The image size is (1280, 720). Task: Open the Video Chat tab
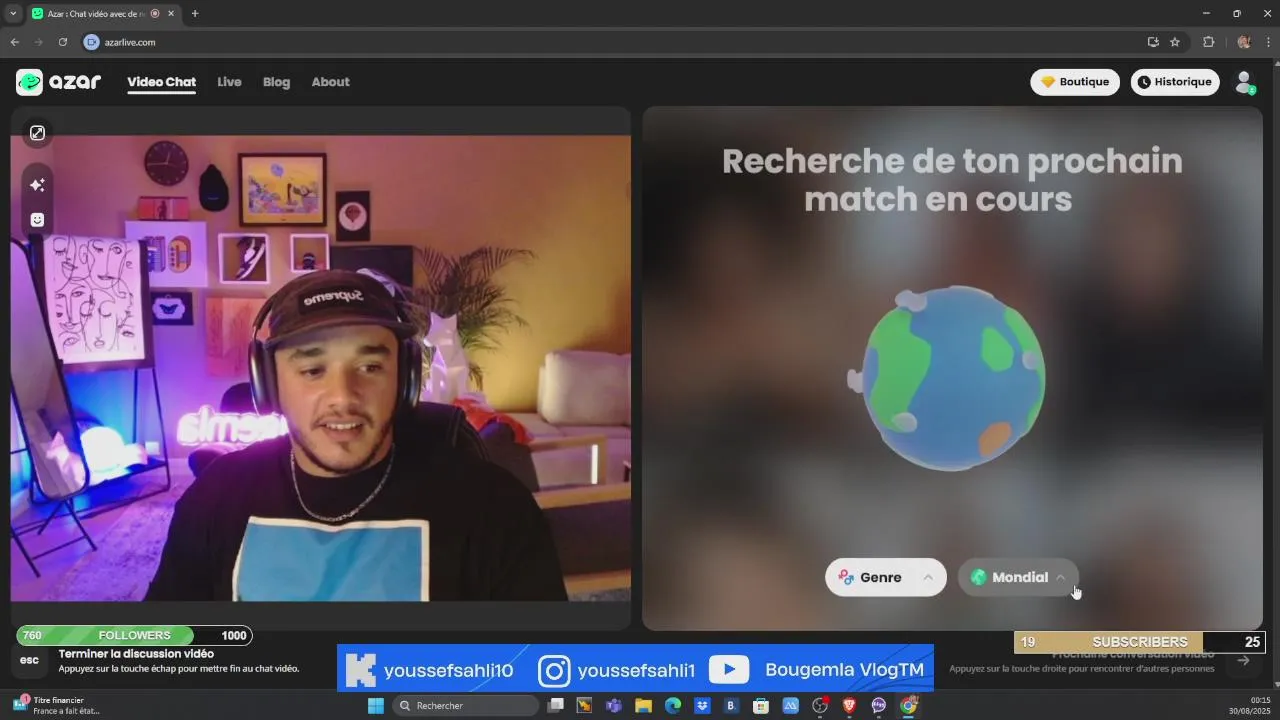[x=161, y=82]
